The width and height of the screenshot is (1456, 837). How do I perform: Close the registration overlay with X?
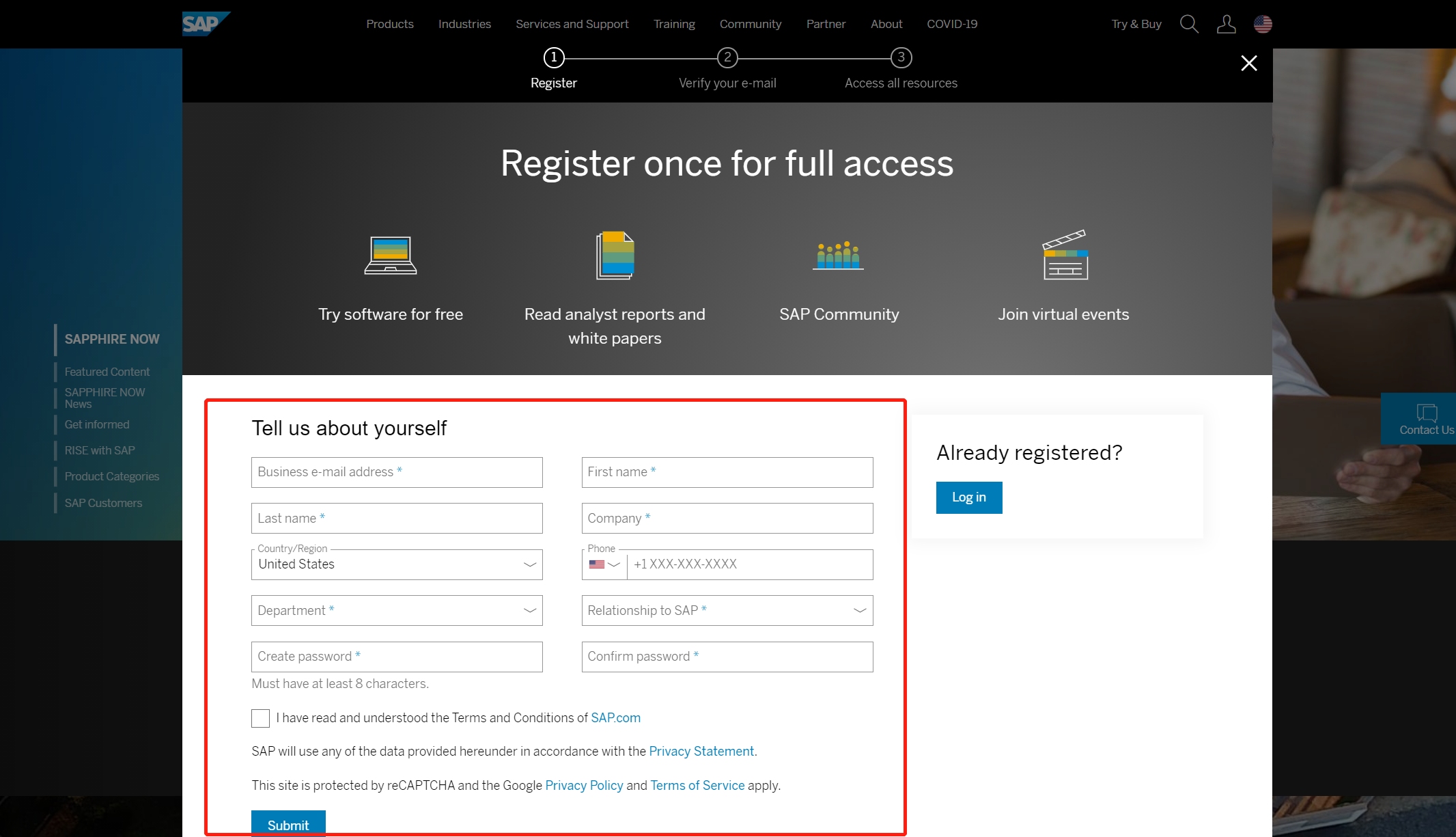[x=1248, y=63]
